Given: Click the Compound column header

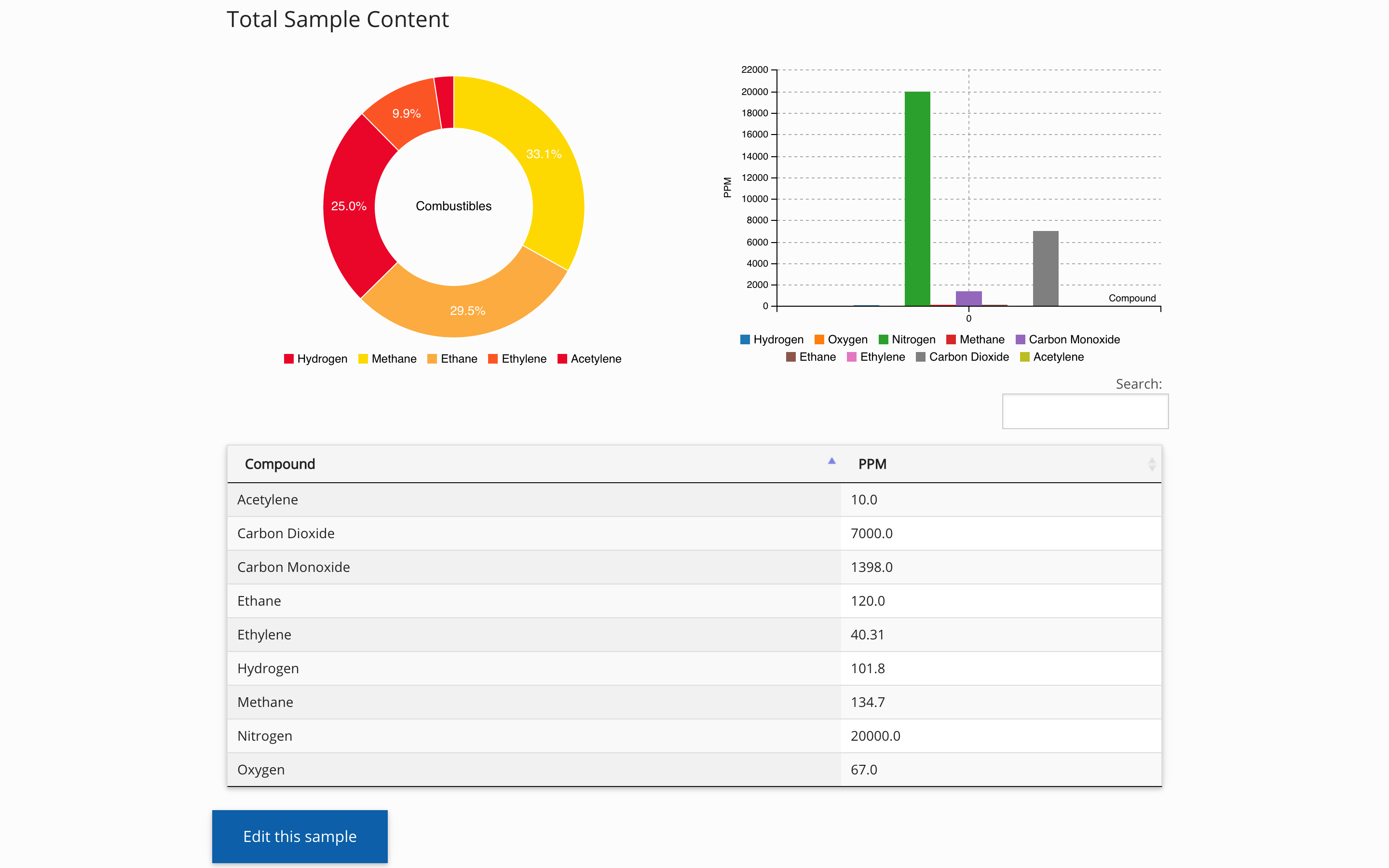Looking at the screenshot, I should pos(280,464).
